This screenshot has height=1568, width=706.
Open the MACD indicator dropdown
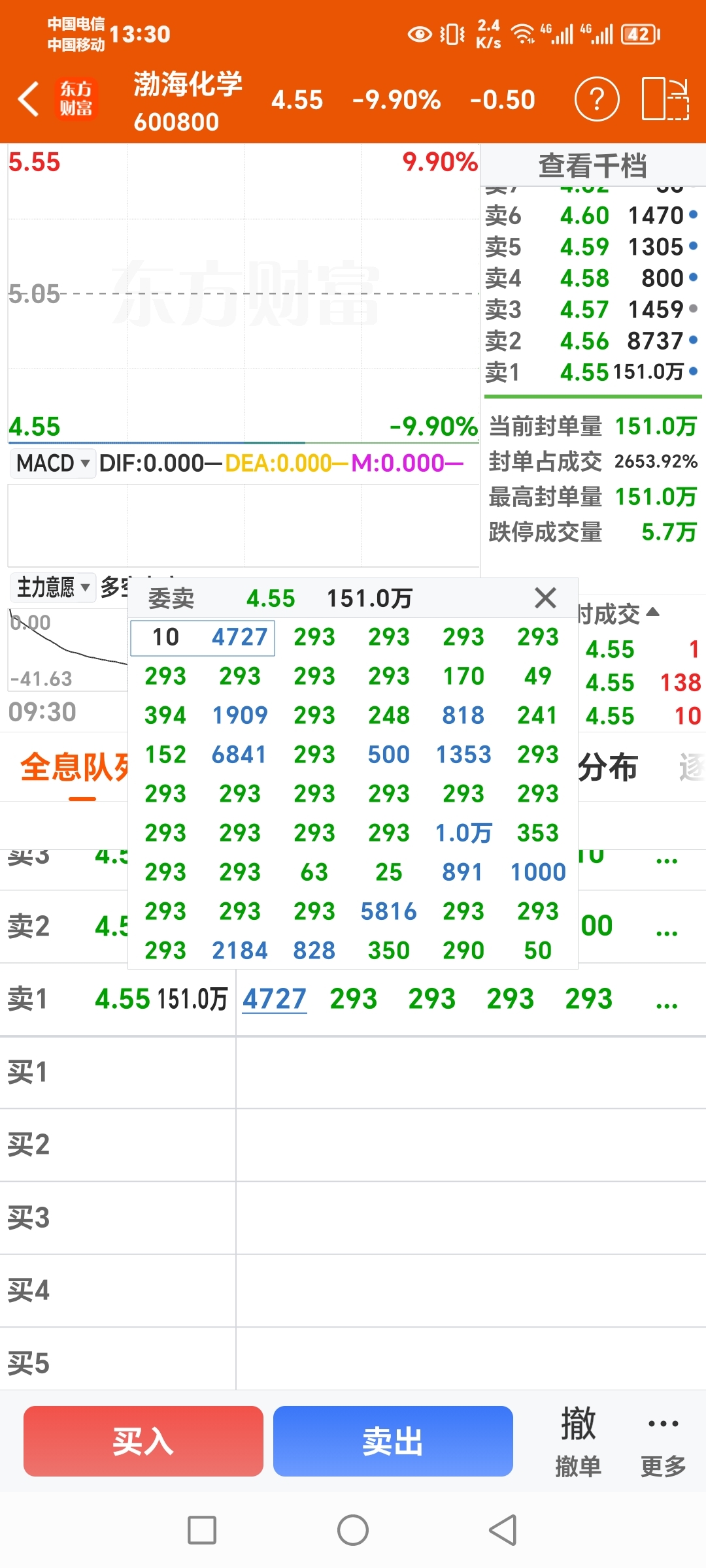52,463
